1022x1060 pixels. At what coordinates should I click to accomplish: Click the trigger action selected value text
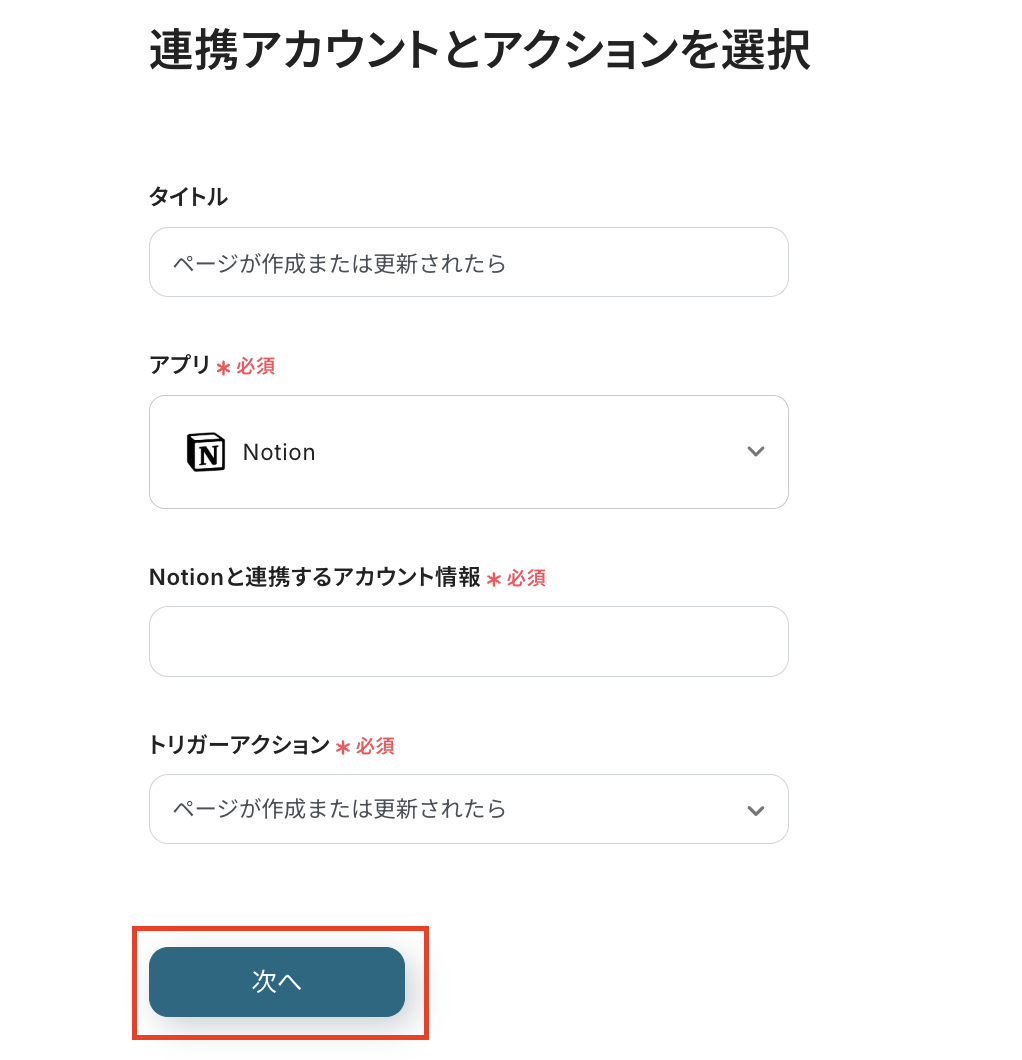340,808
